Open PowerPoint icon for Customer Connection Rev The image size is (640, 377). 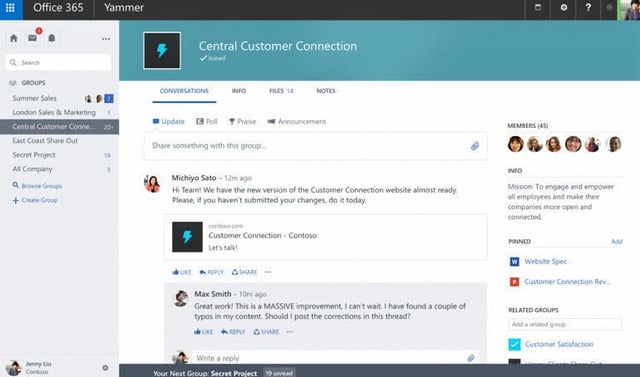(x=514, y=282)
